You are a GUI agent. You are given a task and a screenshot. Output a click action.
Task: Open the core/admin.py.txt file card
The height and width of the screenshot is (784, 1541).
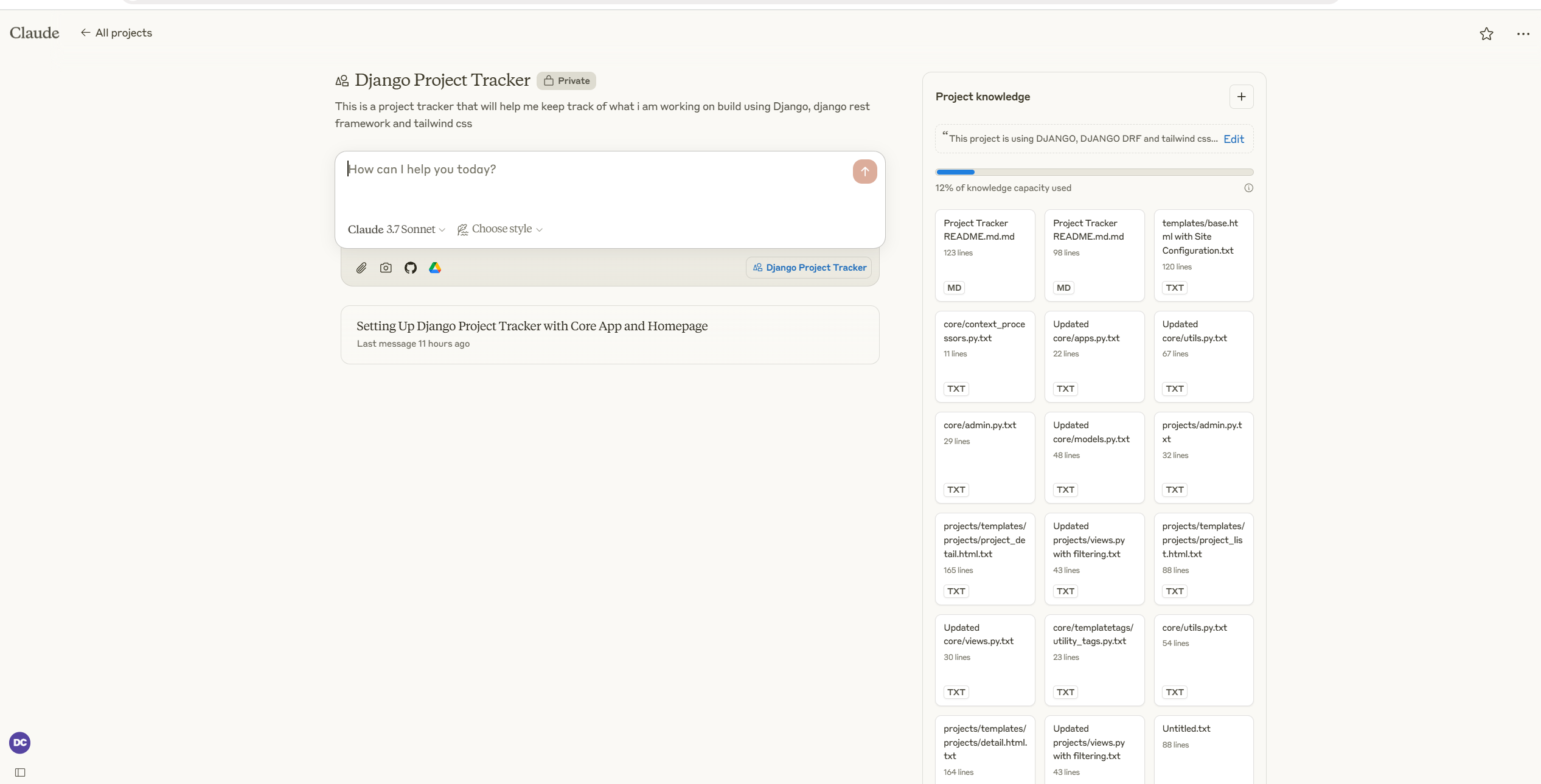click(984, 457)
